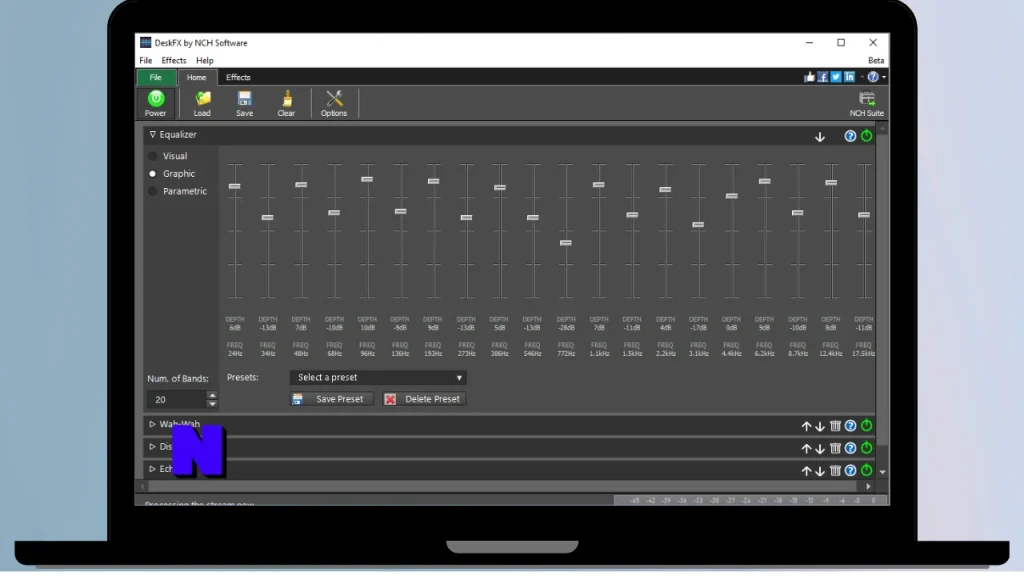Click the 96Hz band slider handle

(x=367, y=179)
